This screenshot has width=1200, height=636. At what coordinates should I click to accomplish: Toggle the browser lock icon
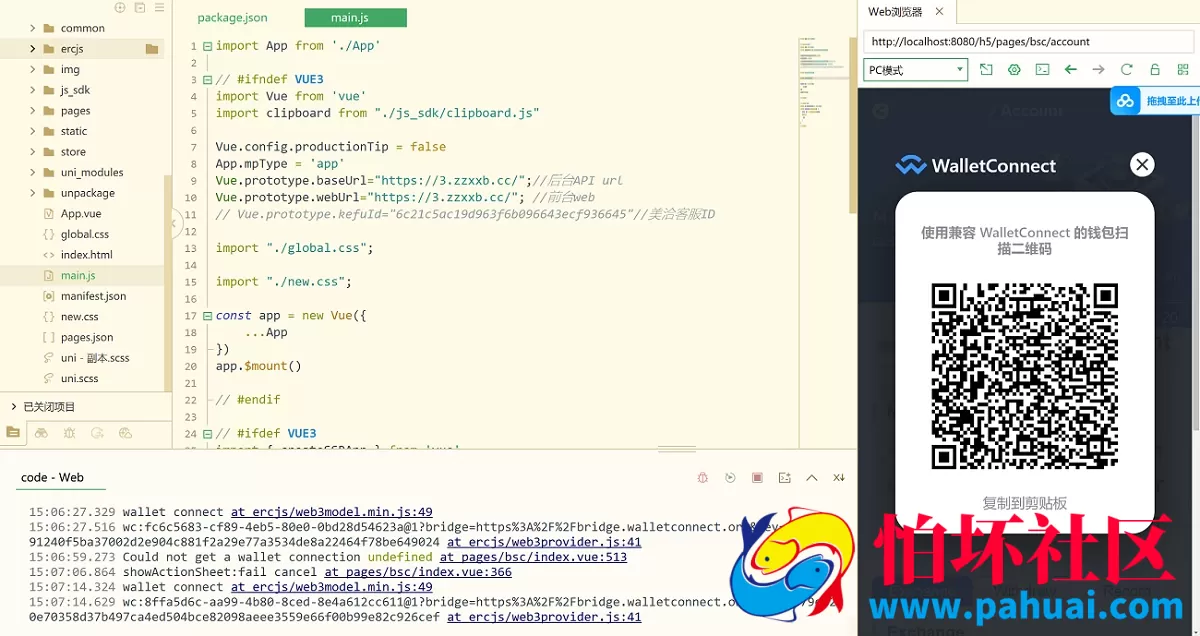(1154, 70)
